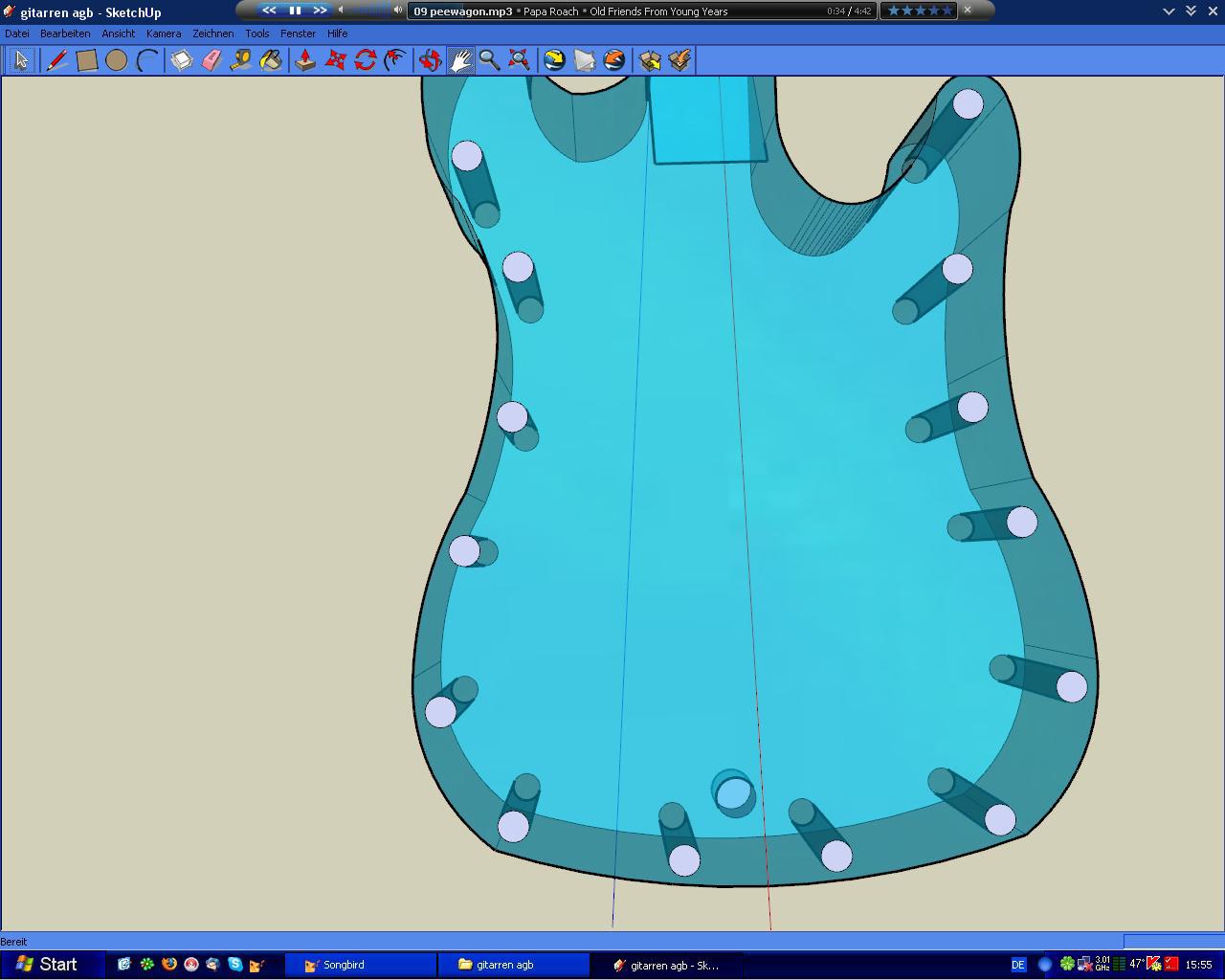This screenshot has height=980, width=1225.
Task: Skip to the next song
Action: click(x=320, y=11)
